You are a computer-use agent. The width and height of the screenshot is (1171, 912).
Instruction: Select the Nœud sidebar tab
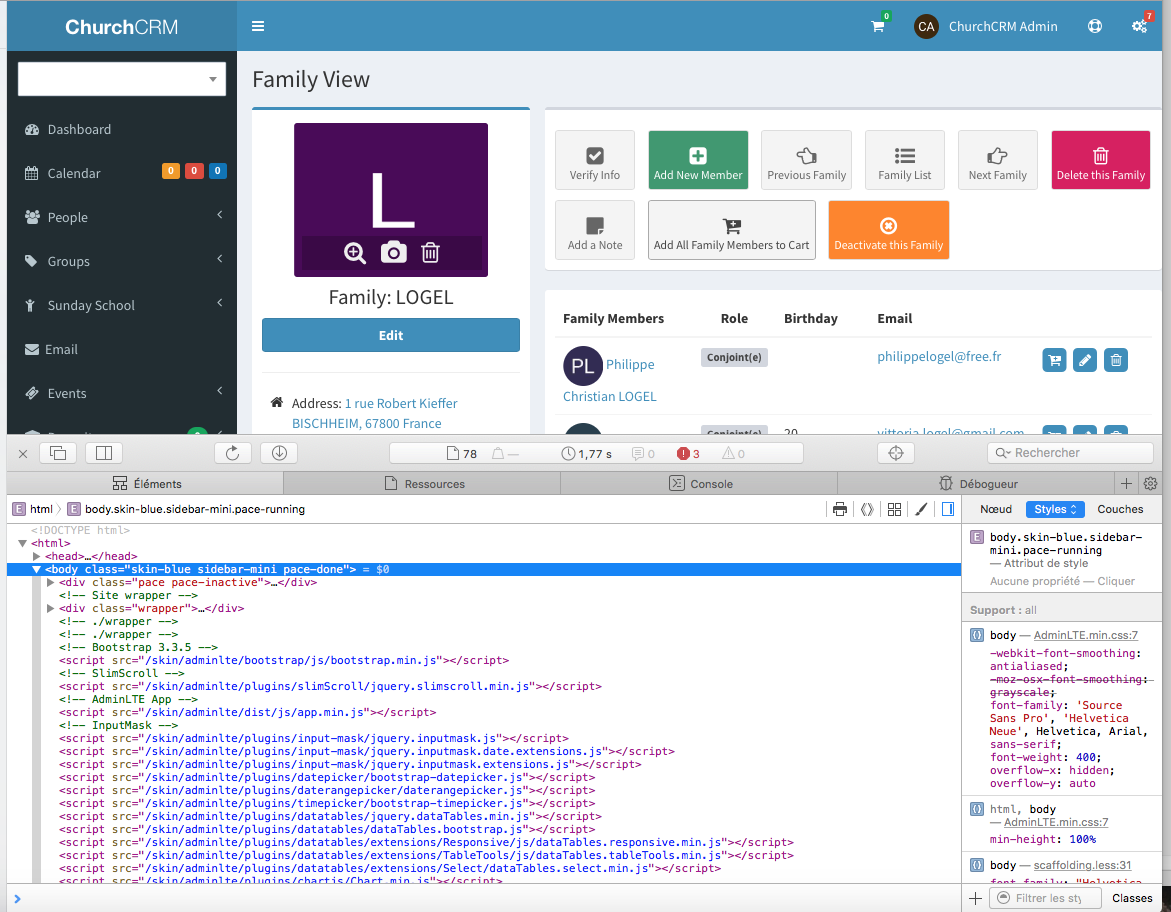pyautogui.click(x=995, y=509)
